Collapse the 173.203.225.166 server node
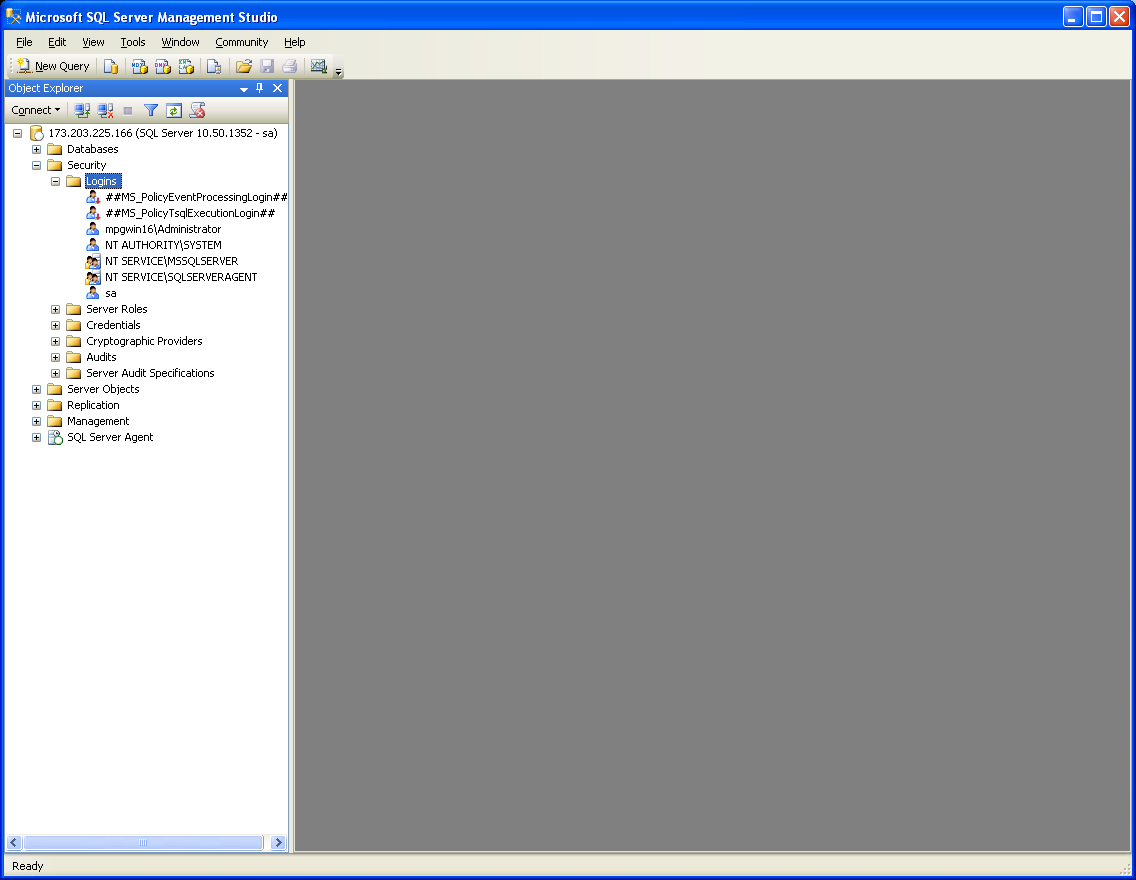1136x880 pixels. [x=17, y=133]
